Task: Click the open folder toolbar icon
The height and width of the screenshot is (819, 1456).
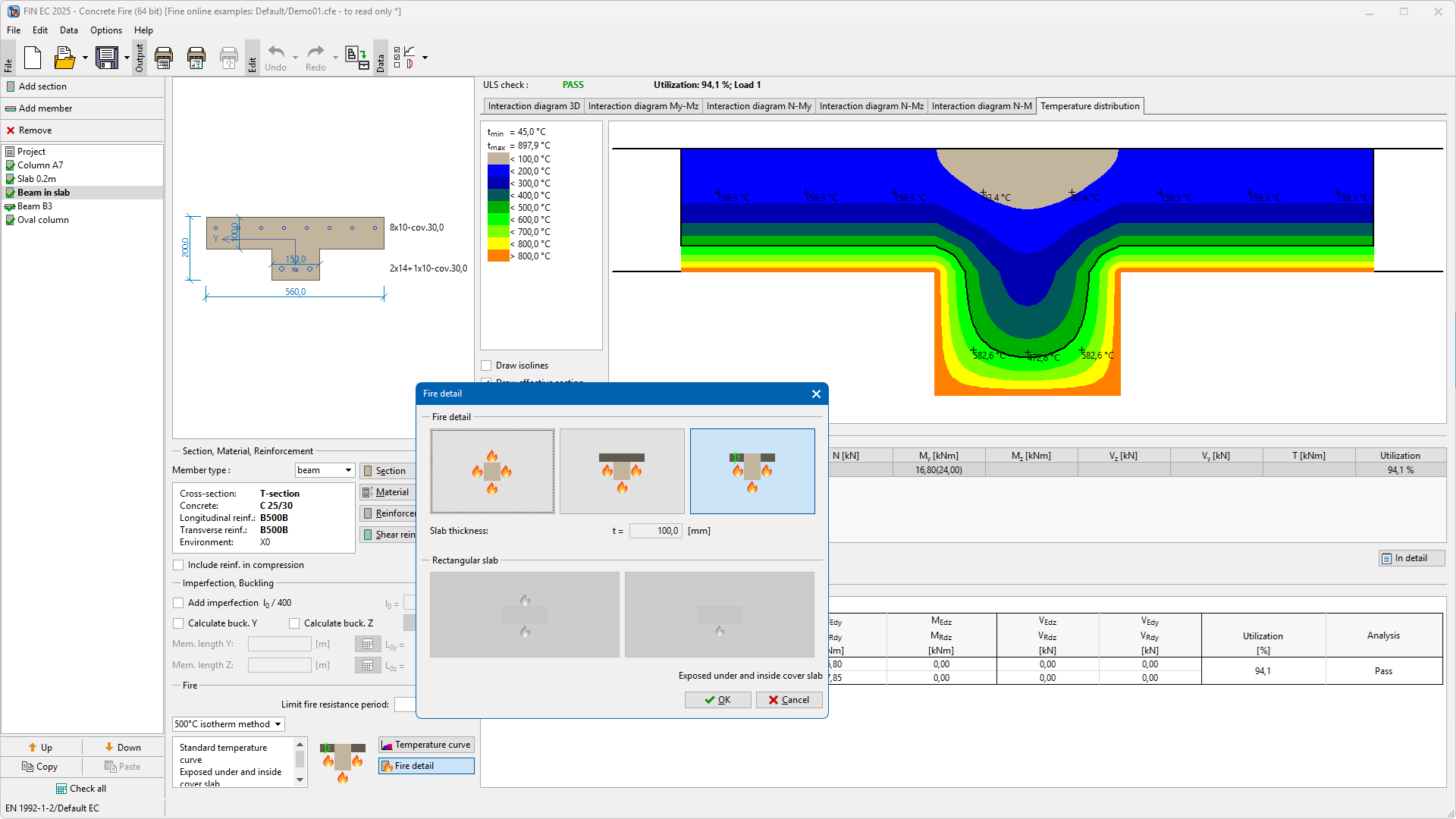Action: [x=64, y=58]
